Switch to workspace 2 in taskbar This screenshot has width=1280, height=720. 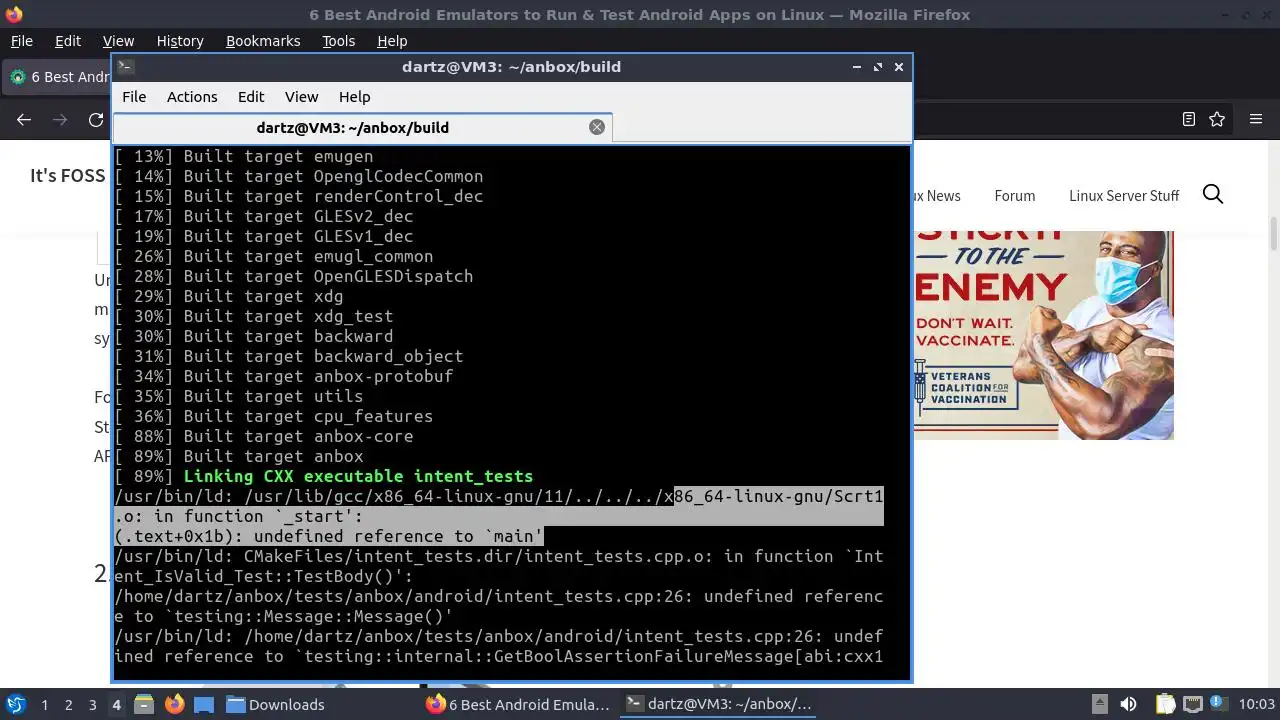(x=68, y=704)
